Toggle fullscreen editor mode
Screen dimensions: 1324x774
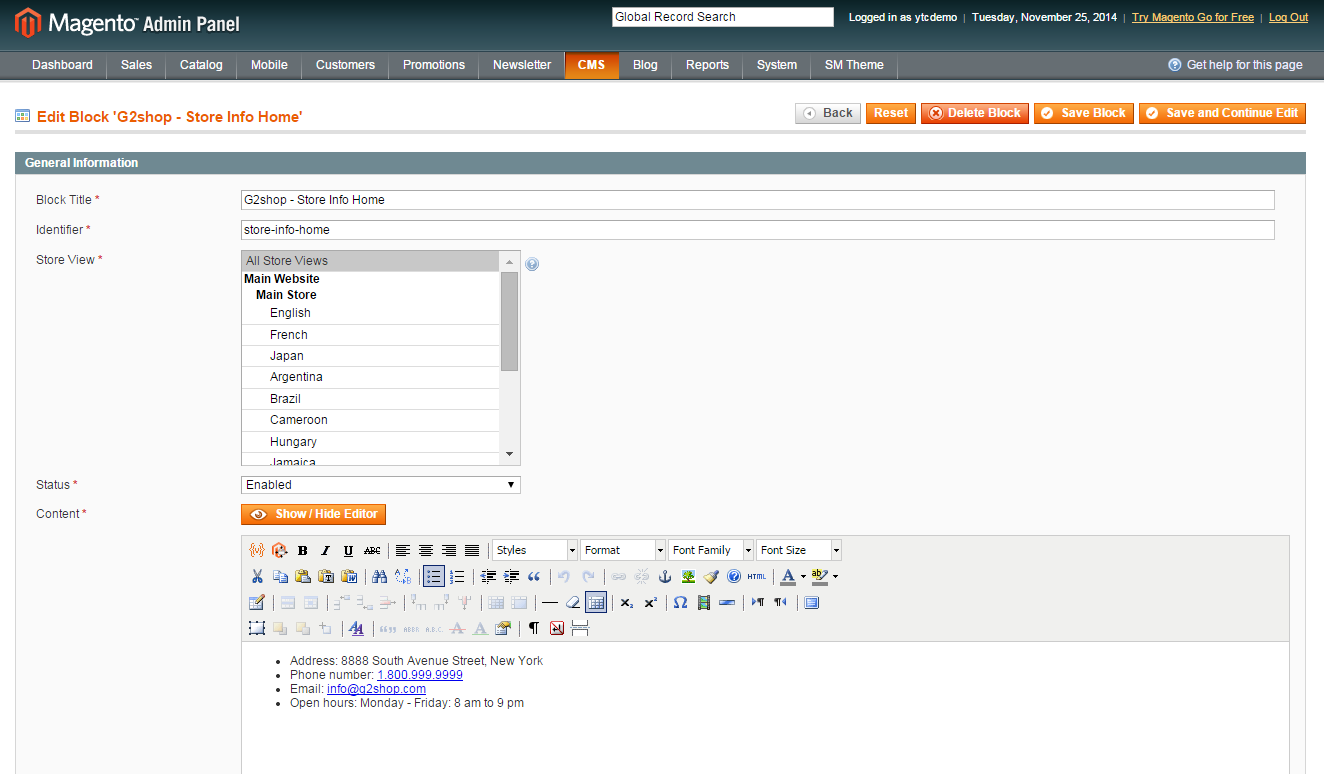pyautogui.click(x=812, y=603)
